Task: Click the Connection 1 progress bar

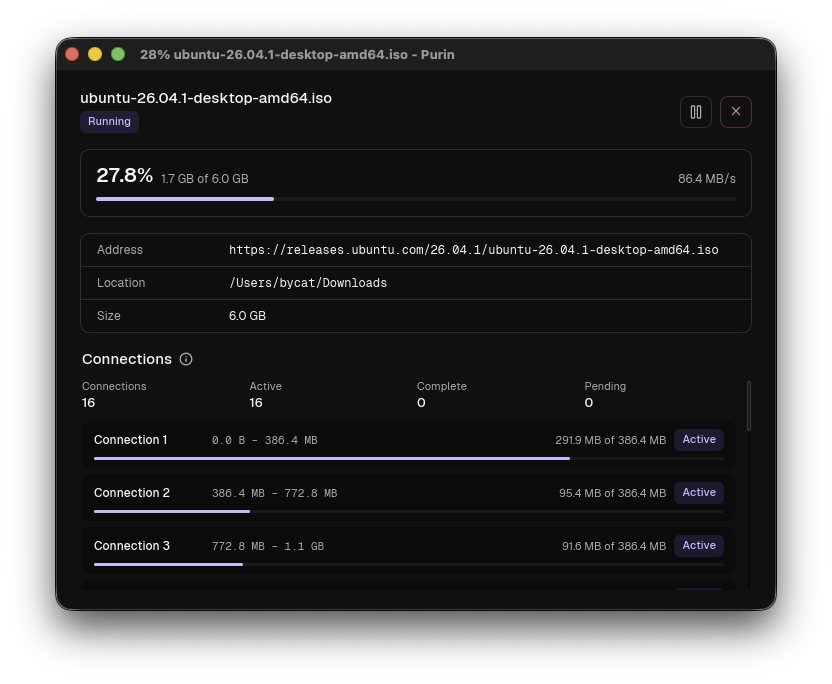Action: tap(409, 458)
